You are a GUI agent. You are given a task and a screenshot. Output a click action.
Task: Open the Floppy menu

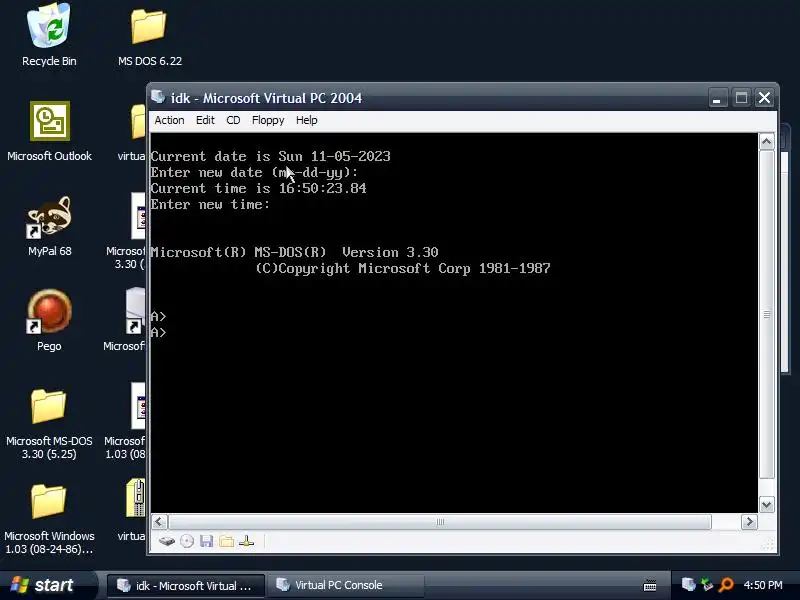pyautogui.click(x=268, y=120)
